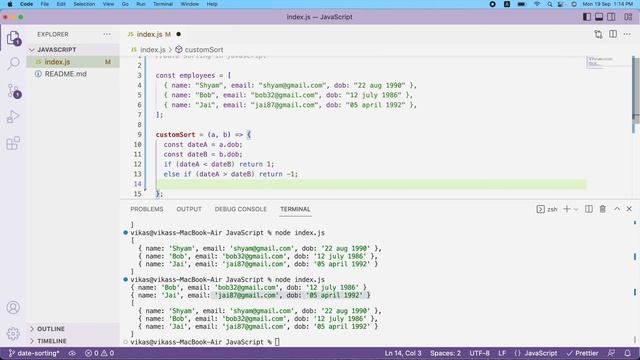Toggle secondary sidebar layout button in title bar
Screen dimensions: 640x360
coord(611,17)
